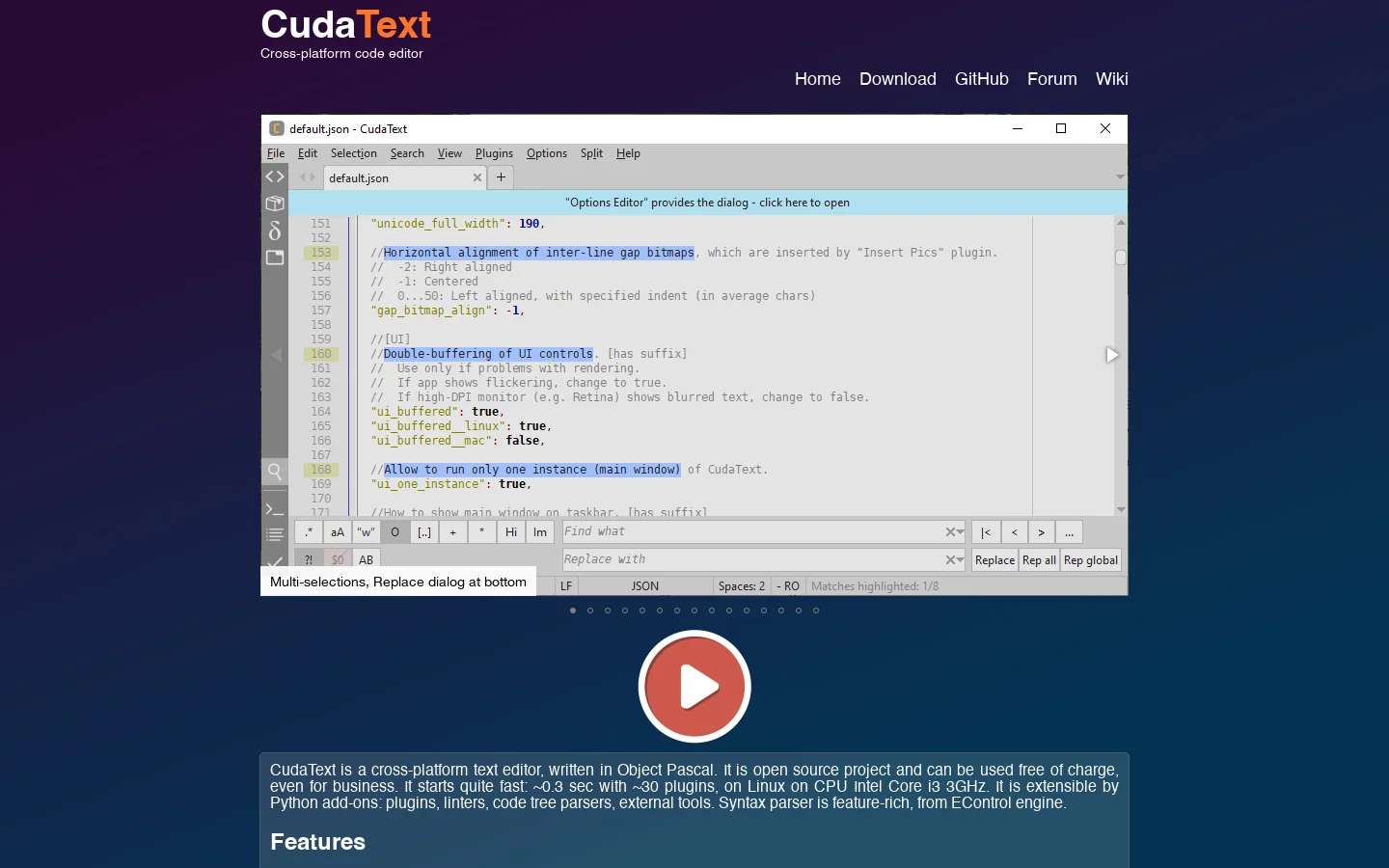Open the Help menu
The width and height of the screenshot is (1389, 868).
coord(628,153)
